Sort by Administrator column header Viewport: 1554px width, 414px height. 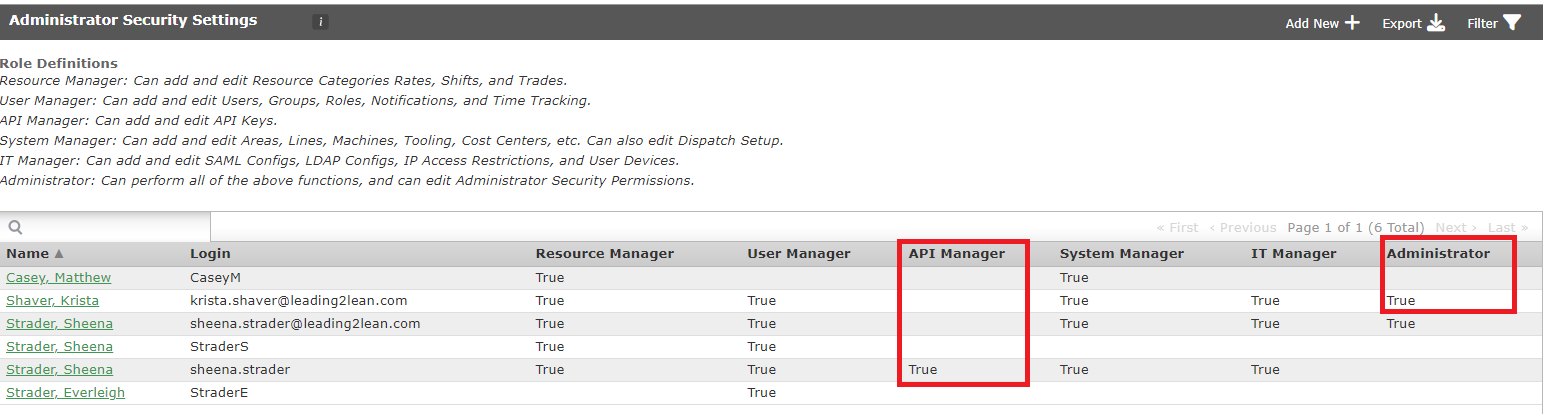(1437, 254)
